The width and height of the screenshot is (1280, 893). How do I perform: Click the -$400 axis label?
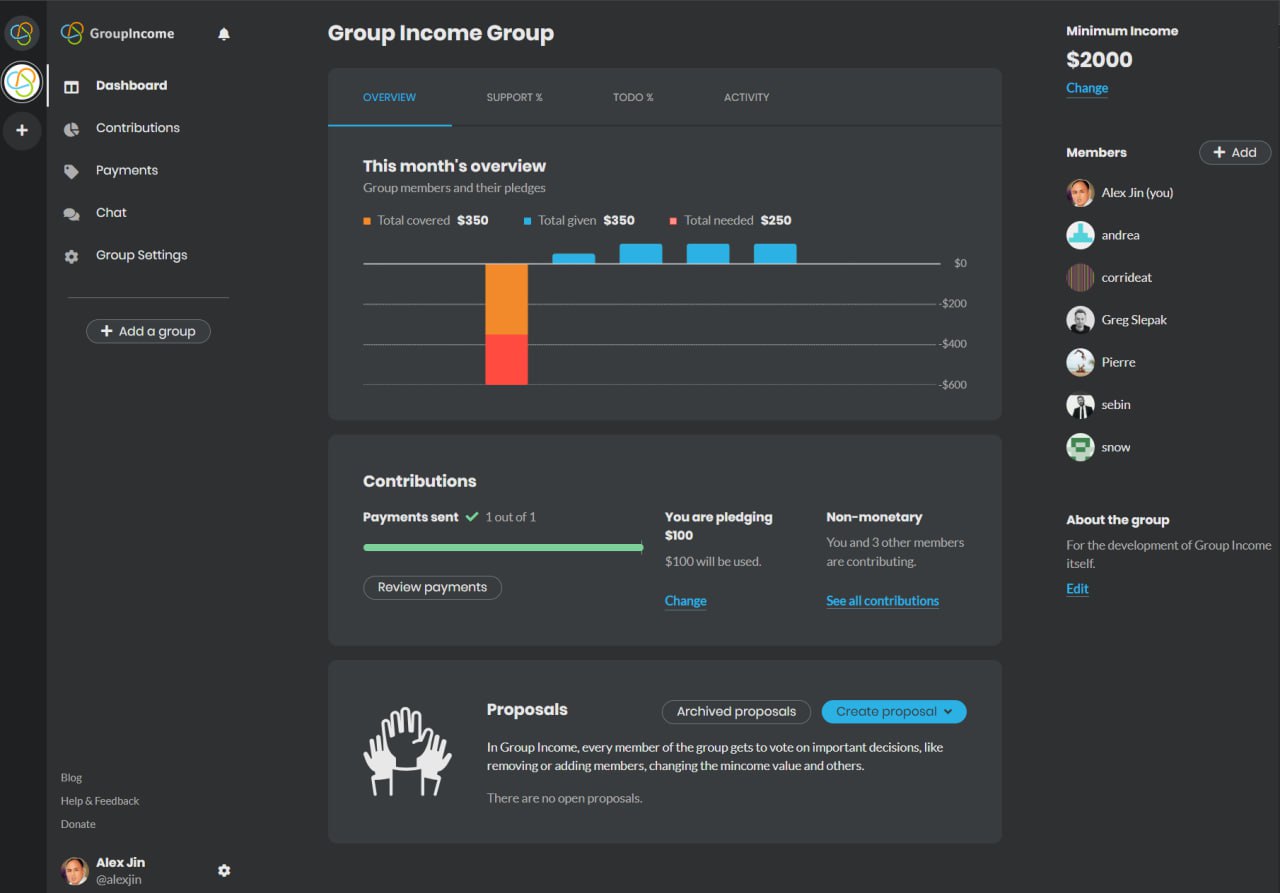(953, 344)
